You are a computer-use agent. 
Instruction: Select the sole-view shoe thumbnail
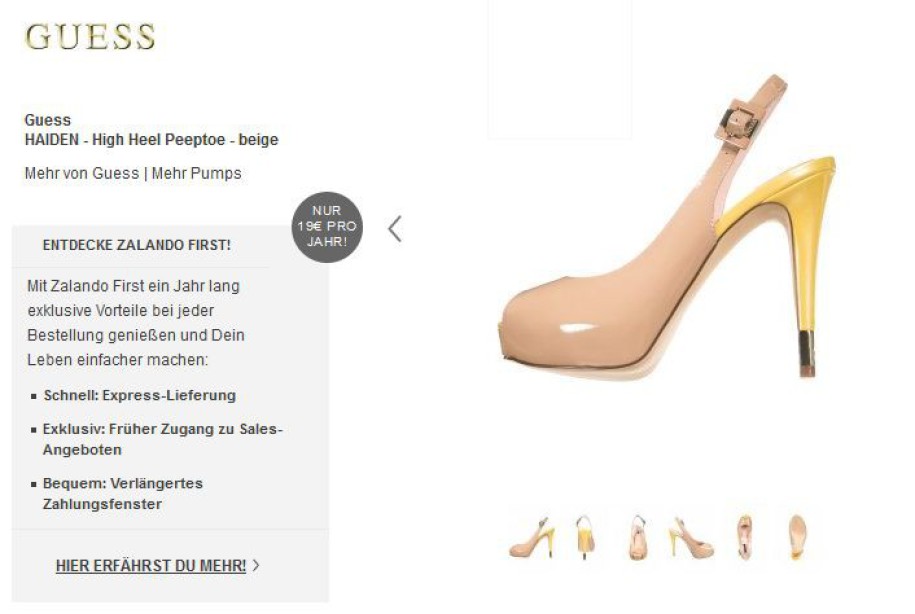(797, 537)
